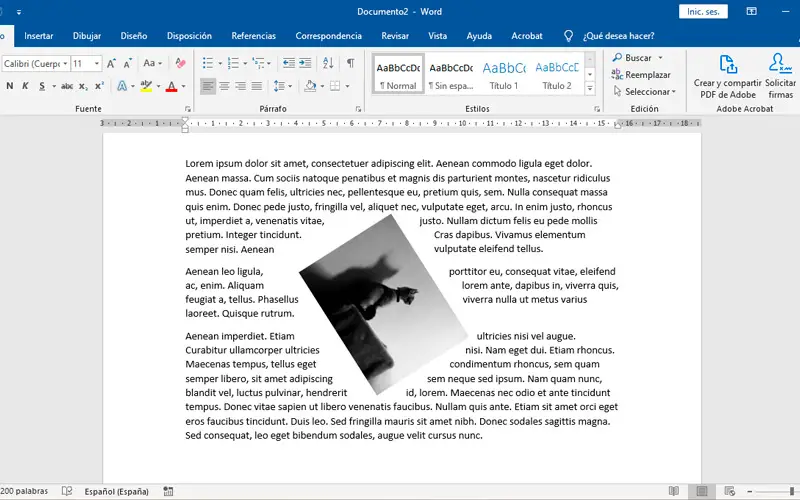Switch to the Referencias tab
The height and width of the screenshot is (500, 800).
coord(253,35)
